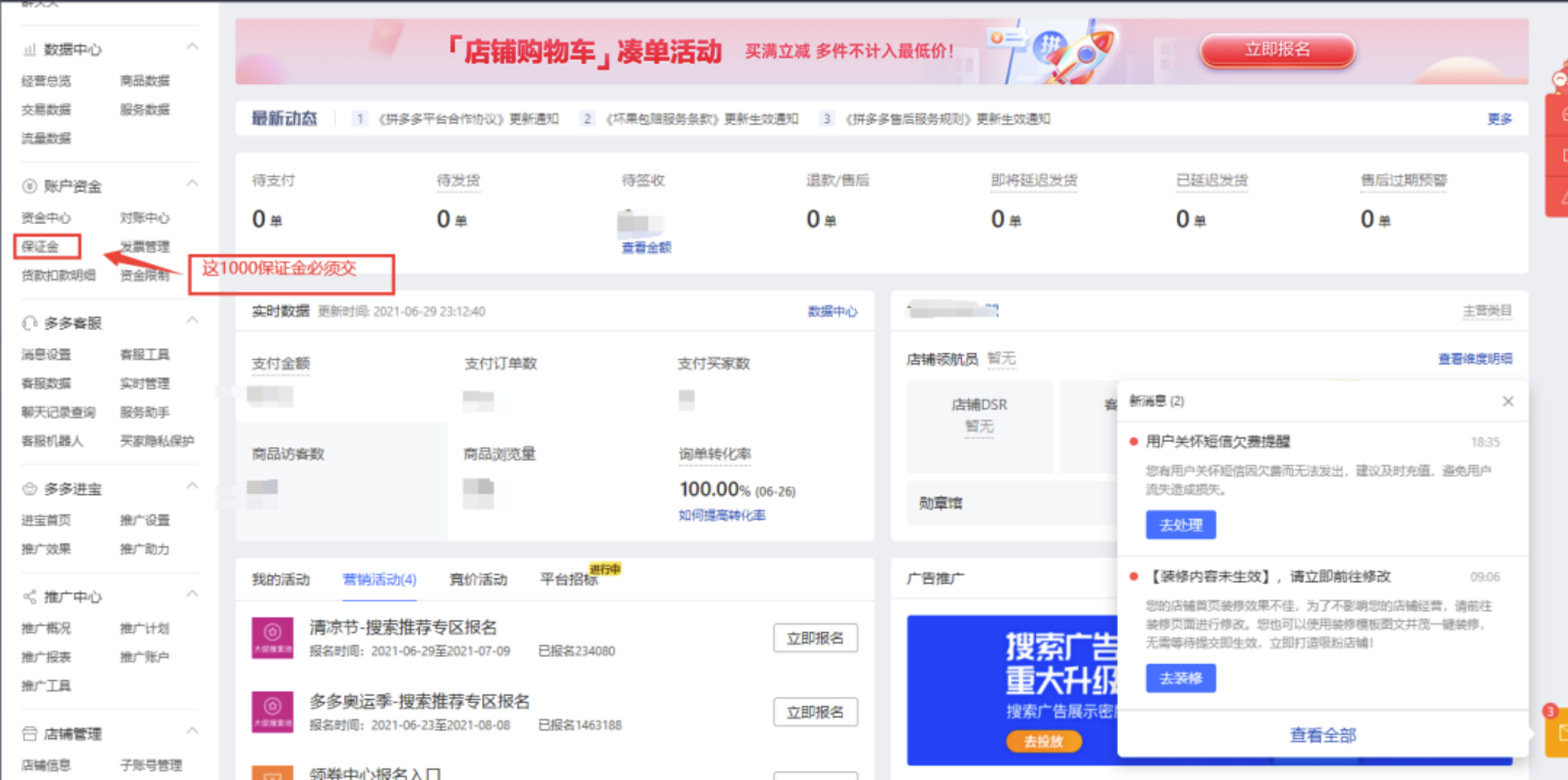Click 查看金额 link
Image resolution: width=1568 pixels, height=780 pixels.
pyautogui.click(x=646, y=247)
